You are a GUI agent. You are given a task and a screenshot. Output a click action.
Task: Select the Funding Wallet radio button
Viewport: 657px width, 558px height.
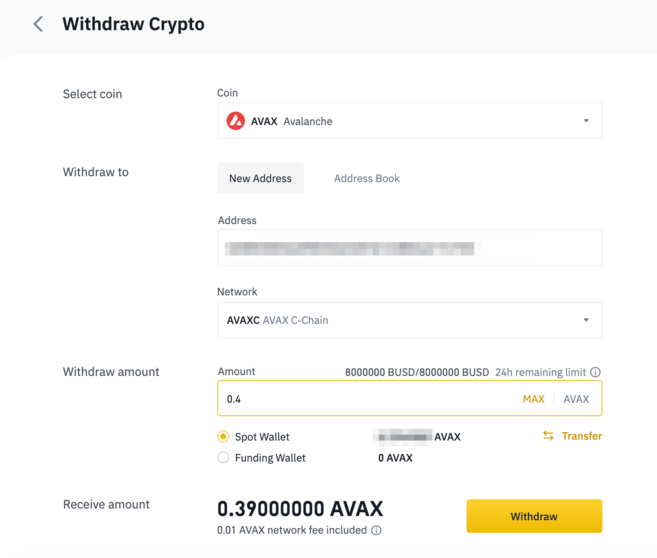point(223,458)
